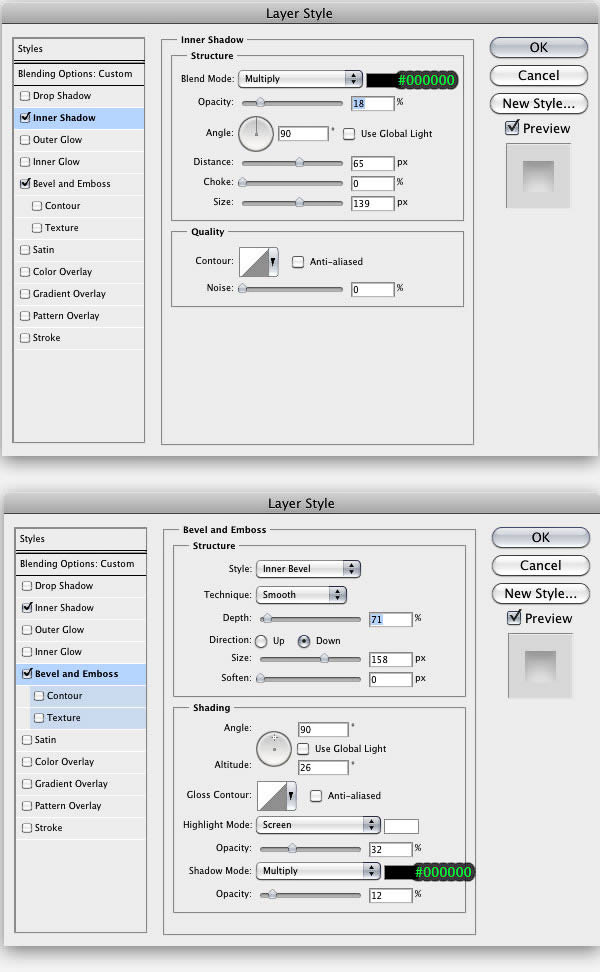The width and height of the screenshot is (600, 972).
Task: Click the Inner Shadow Opacity slider
Action: pyautogui.click(x=291, y=103)
